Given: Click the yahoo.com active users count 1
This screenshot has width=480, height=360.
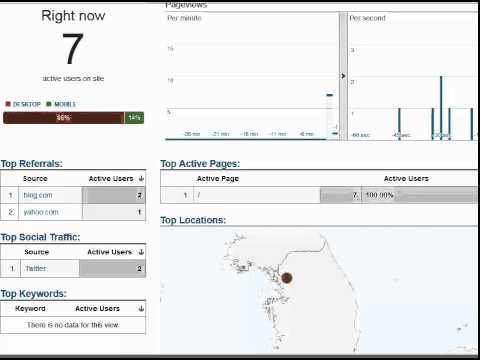Looking at the screenshot, I should coord(139,212).
